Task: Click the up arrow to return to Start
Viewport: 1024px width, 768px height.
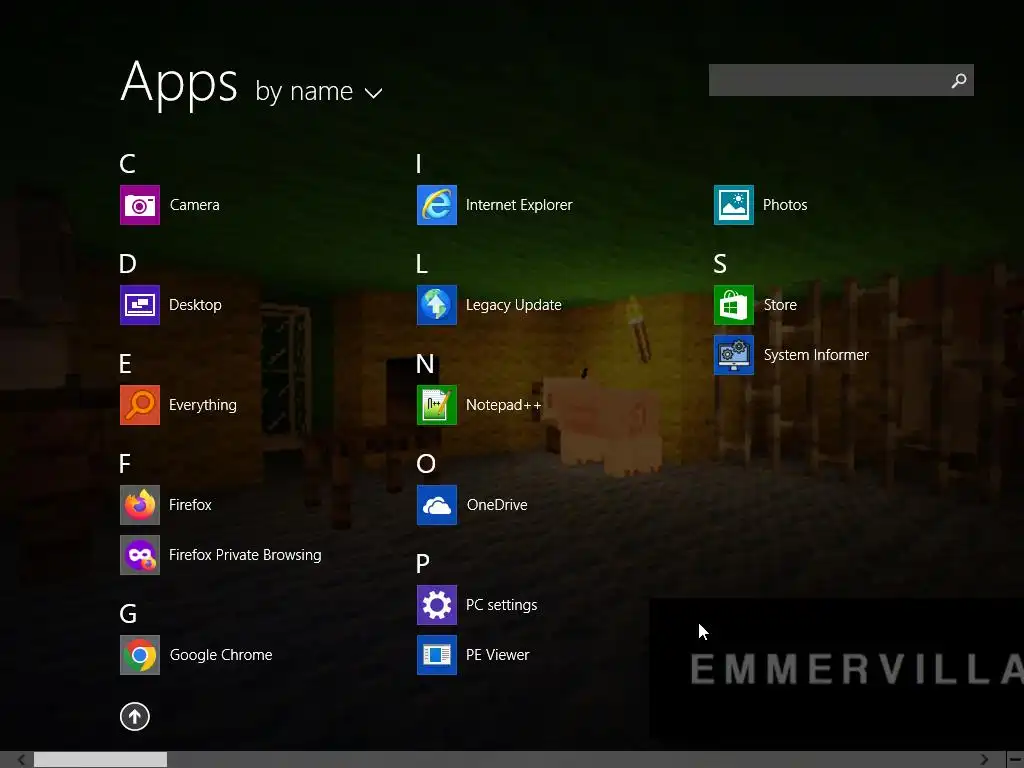Action: point(135,716)
